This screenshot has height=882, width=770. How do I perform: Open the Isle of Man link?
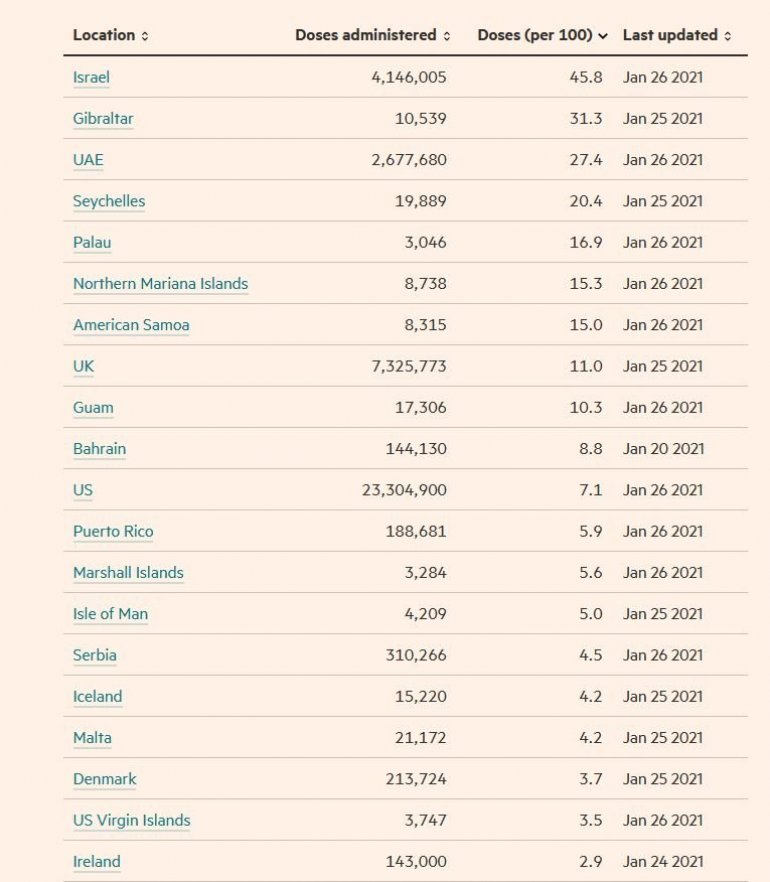click(x=110, y=614)
